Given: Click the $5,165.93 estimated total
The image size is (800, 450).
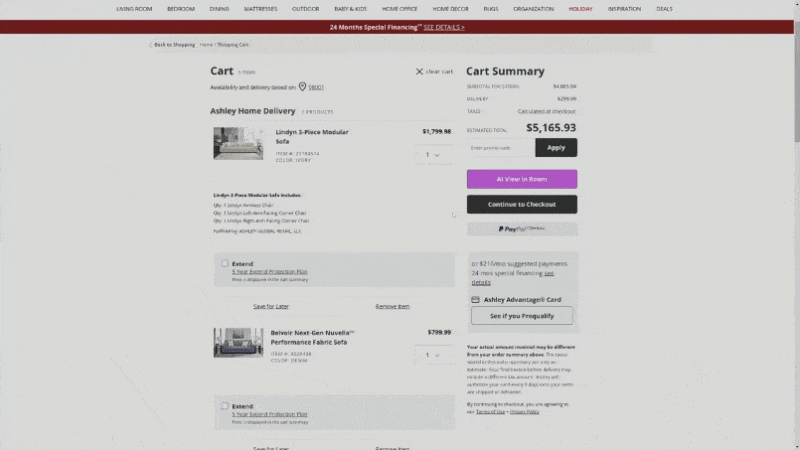Looking at the screenshot, I should 551,128.
